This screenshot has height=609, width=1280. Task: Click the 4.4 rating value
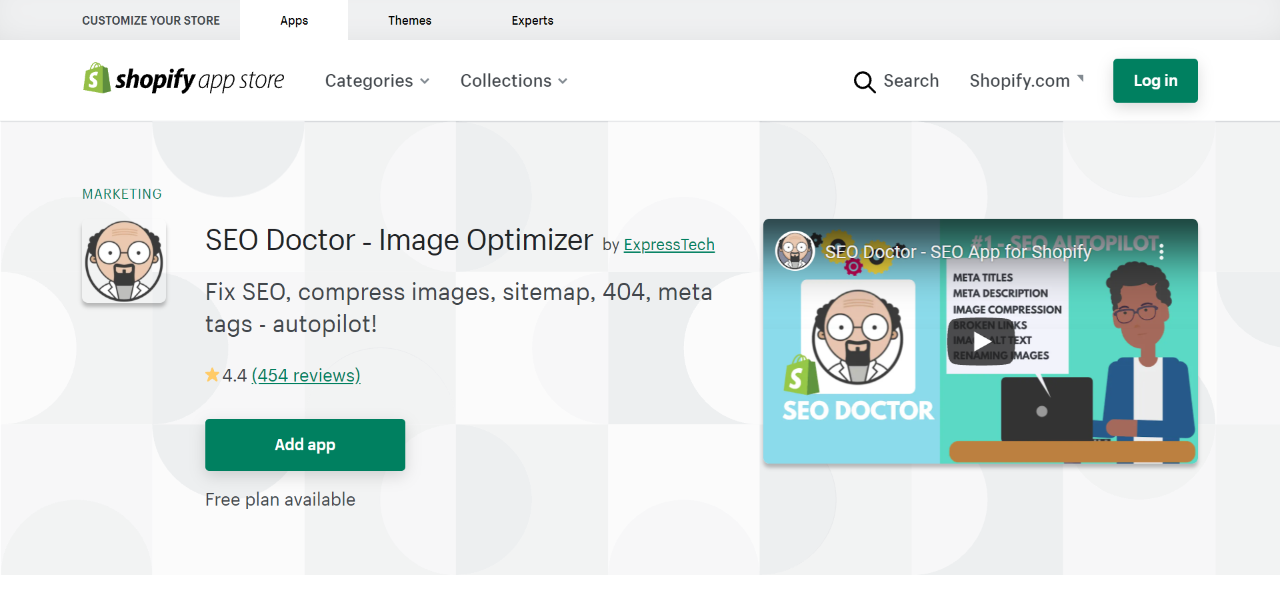pyautogui.click(x=234, y=375)
